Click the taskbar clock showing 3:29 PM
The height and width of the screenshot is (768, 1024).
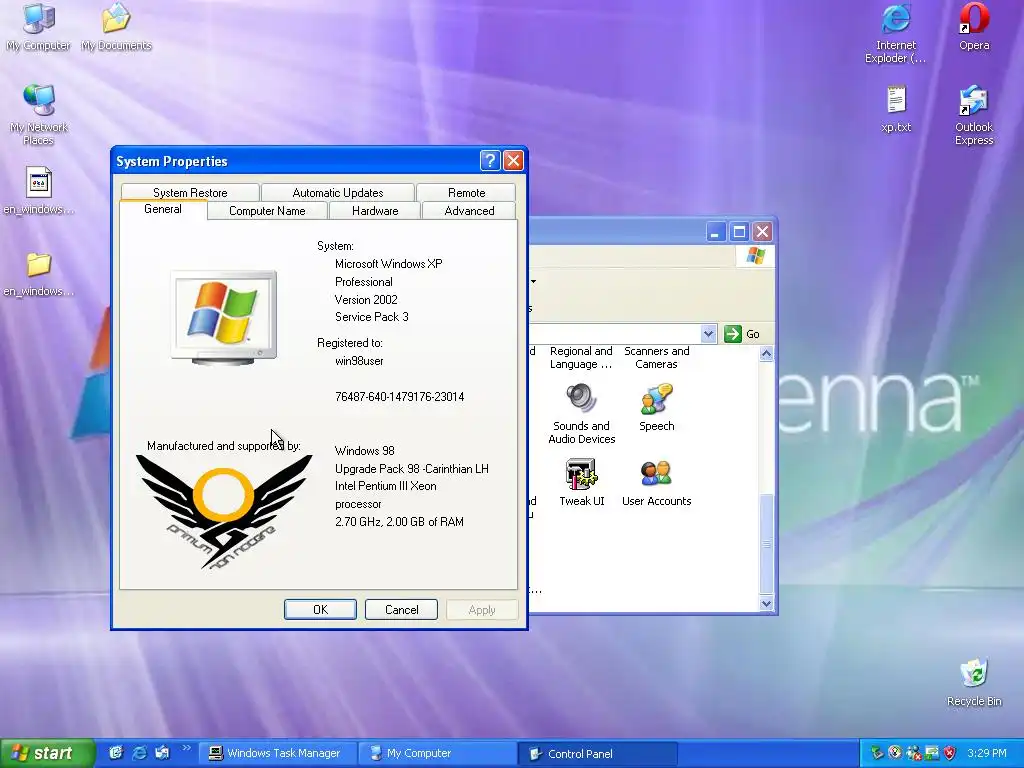pos(987,753)
